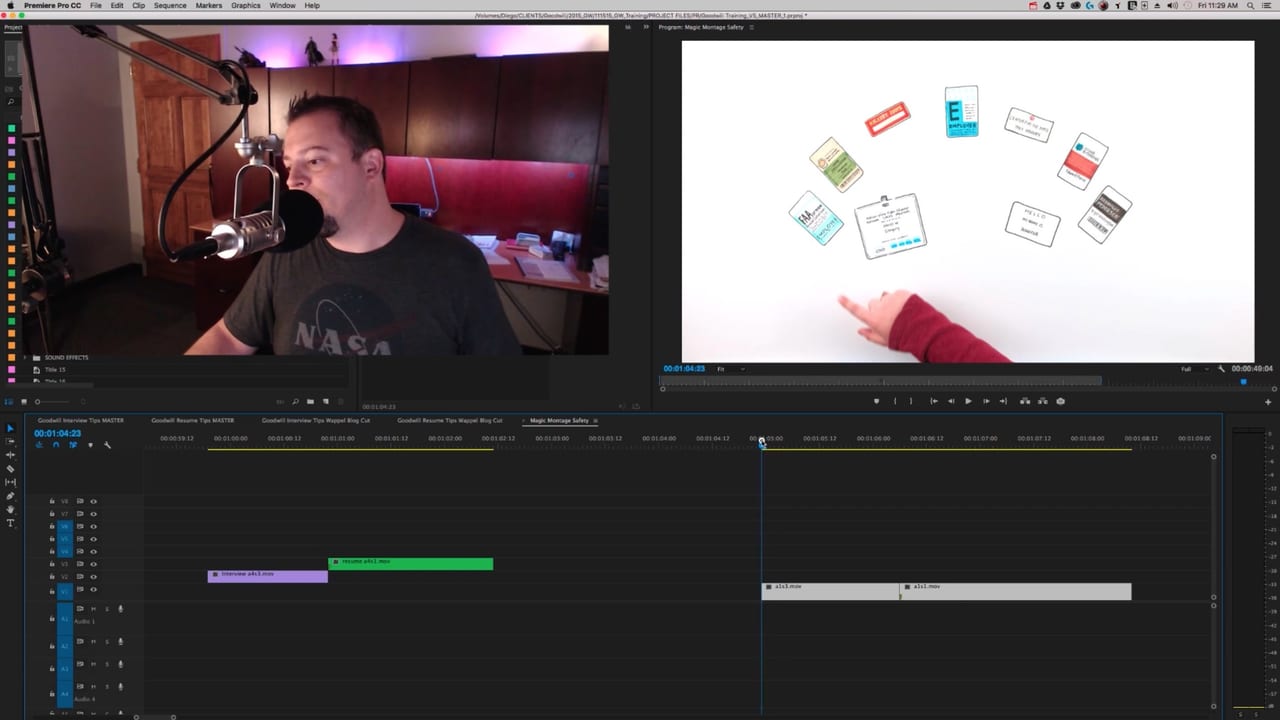The image size is (1280, 720).
Task: Toggle V1 track lock
Action: click(x=51, y=590)
